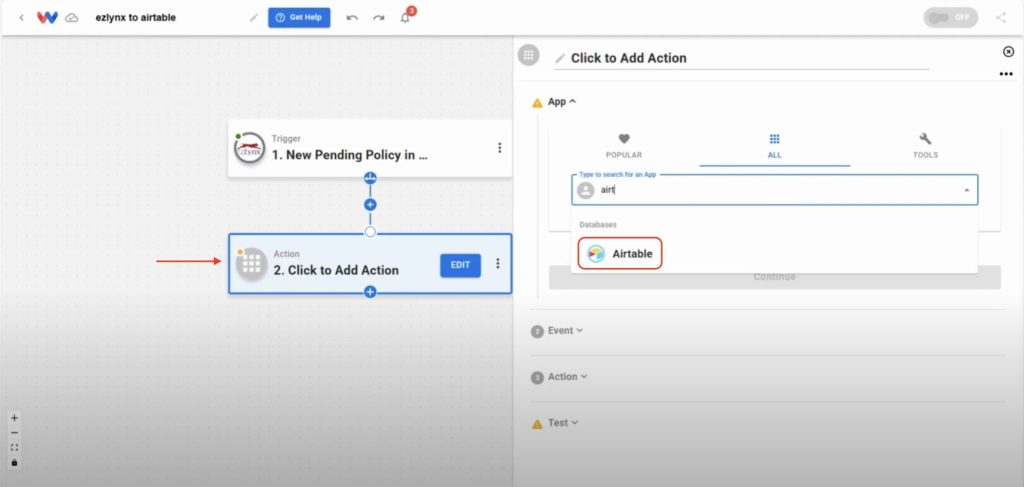Open action step three-dot menu
The height and width of the screenshot is (487, 1024).
(498, 264)
